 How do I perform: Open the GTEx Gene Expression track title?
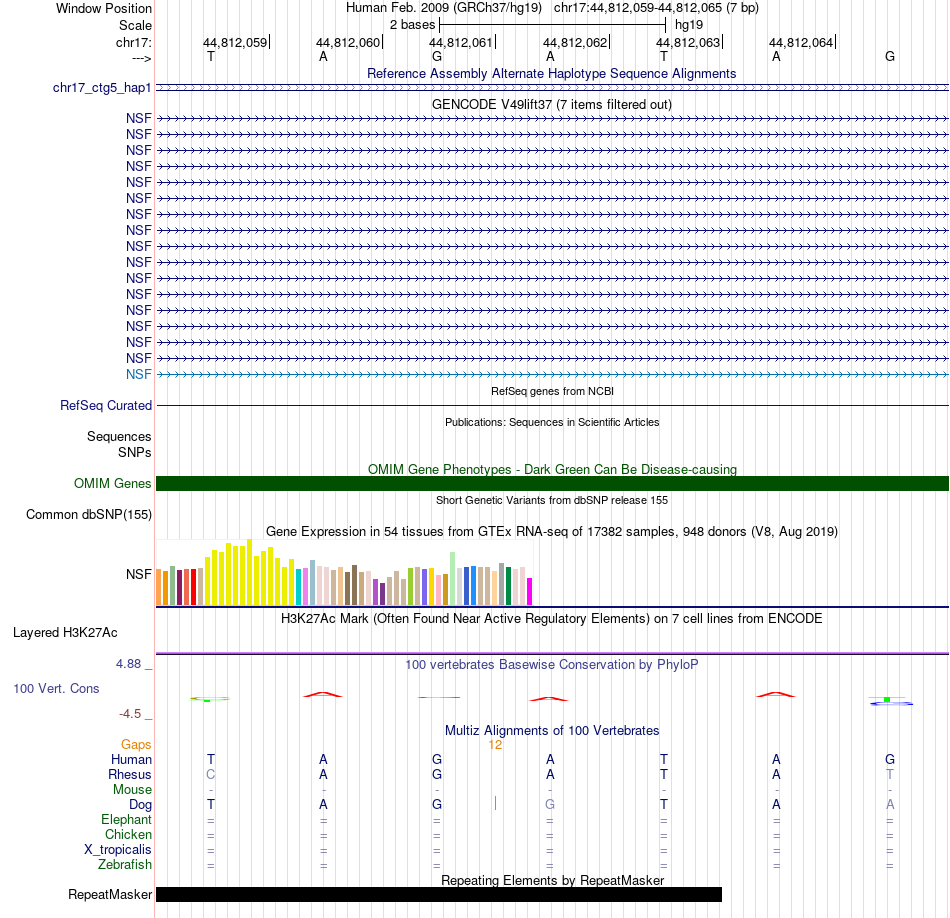(x=552, y=531)
